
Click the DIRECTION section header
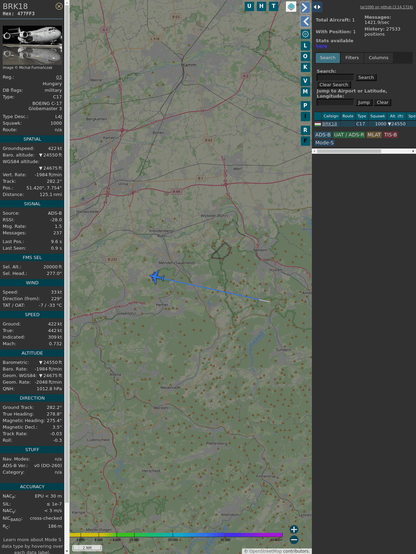coord(32,398)
